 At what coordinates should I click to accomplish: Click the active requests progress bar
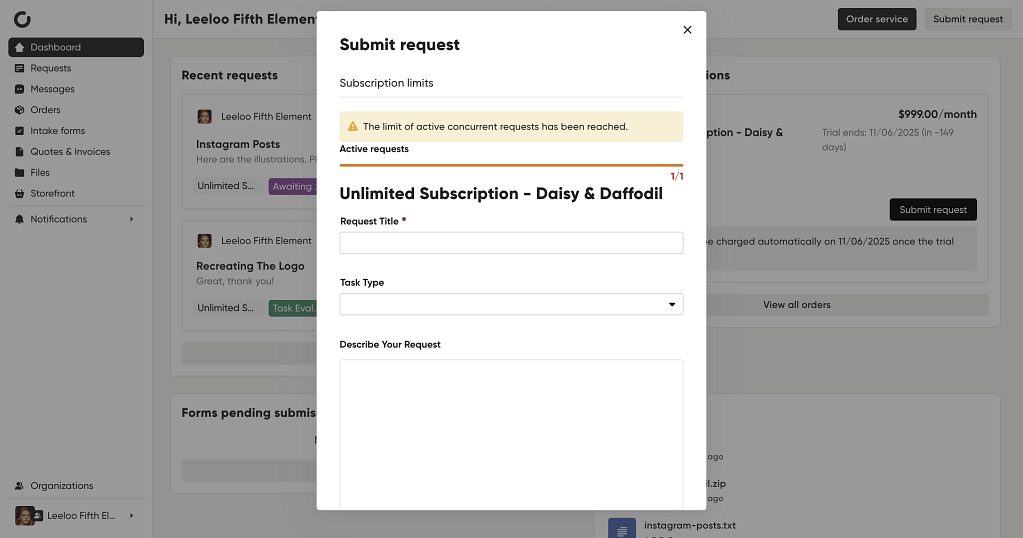(511, 165)
